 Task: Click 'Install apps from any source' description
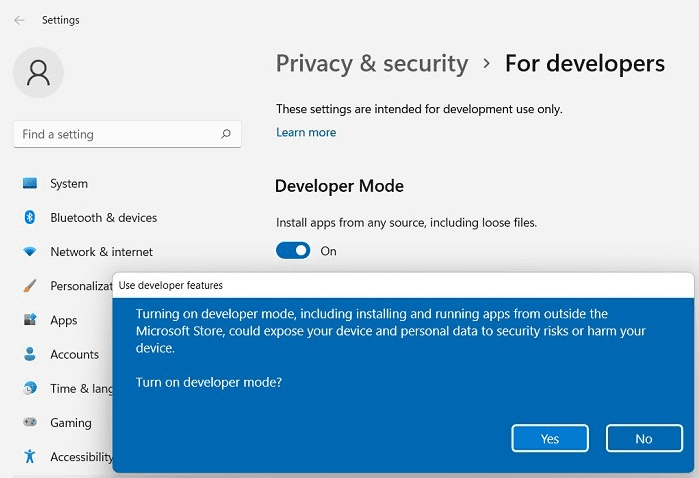[406, 223]
